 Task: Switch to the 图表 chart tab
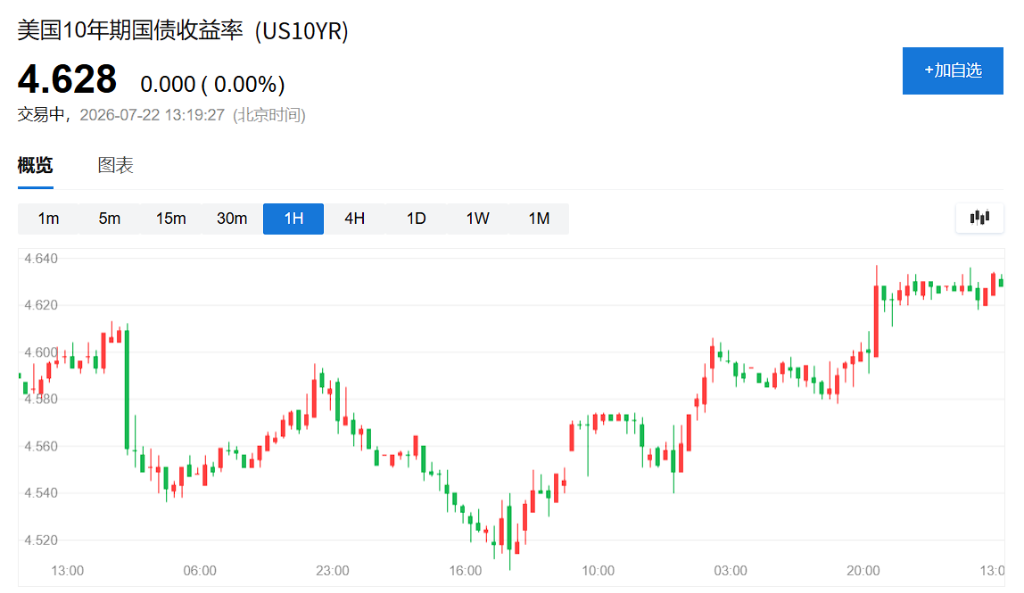click(x=116, y=165)
